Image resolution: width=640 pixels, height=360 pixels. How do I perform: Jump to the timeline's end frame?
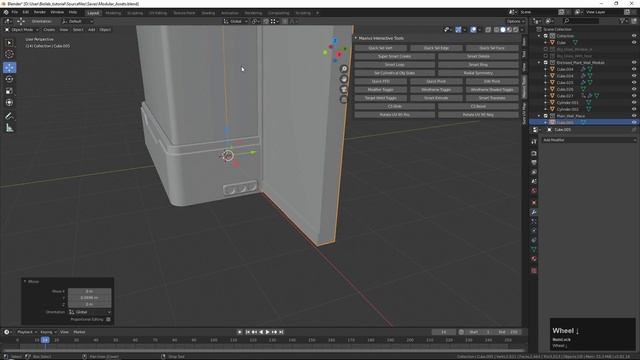[x=281, y=332]
